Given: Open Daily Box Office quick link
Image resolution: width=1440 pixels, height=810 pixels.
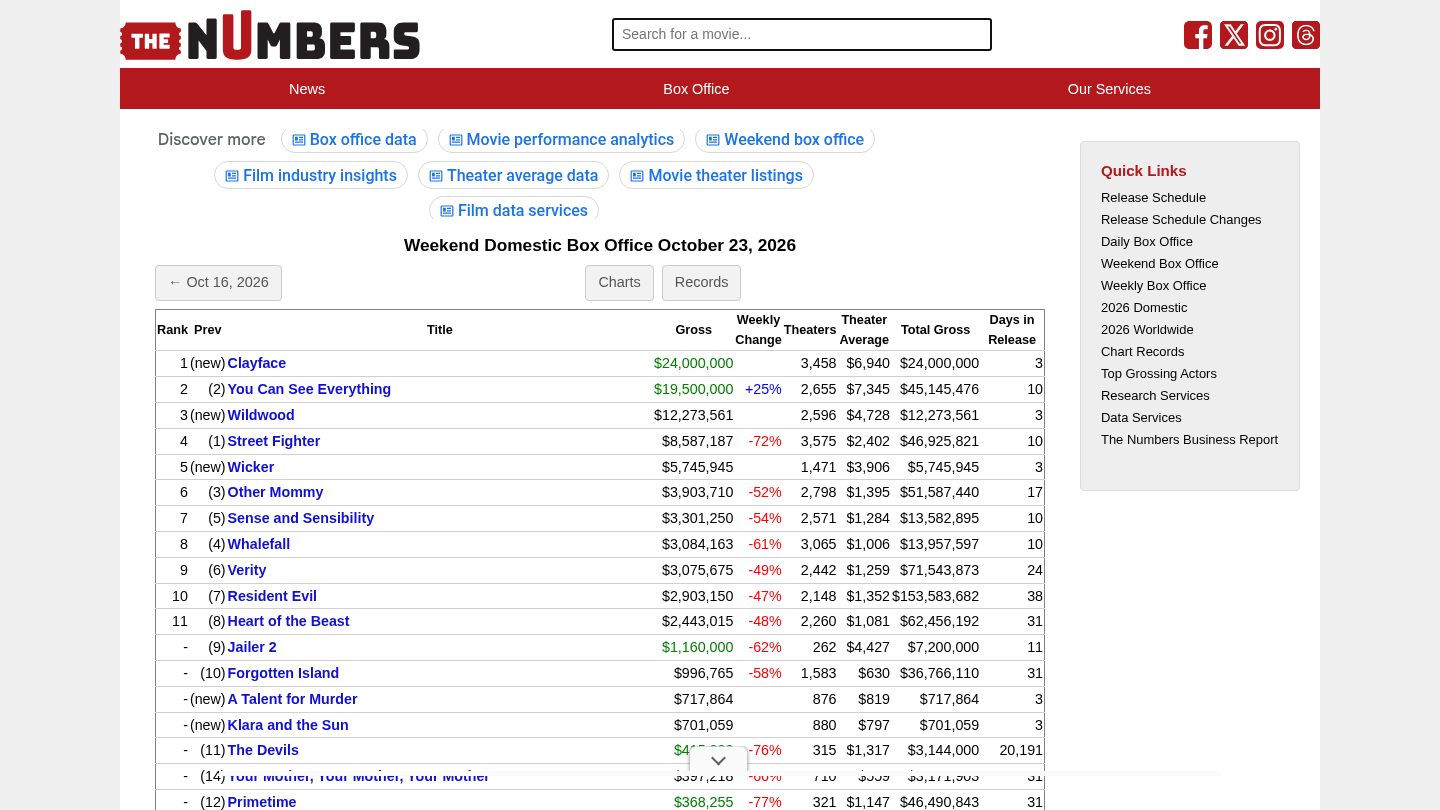Looking at the screenshot, I should [1147, 242].
